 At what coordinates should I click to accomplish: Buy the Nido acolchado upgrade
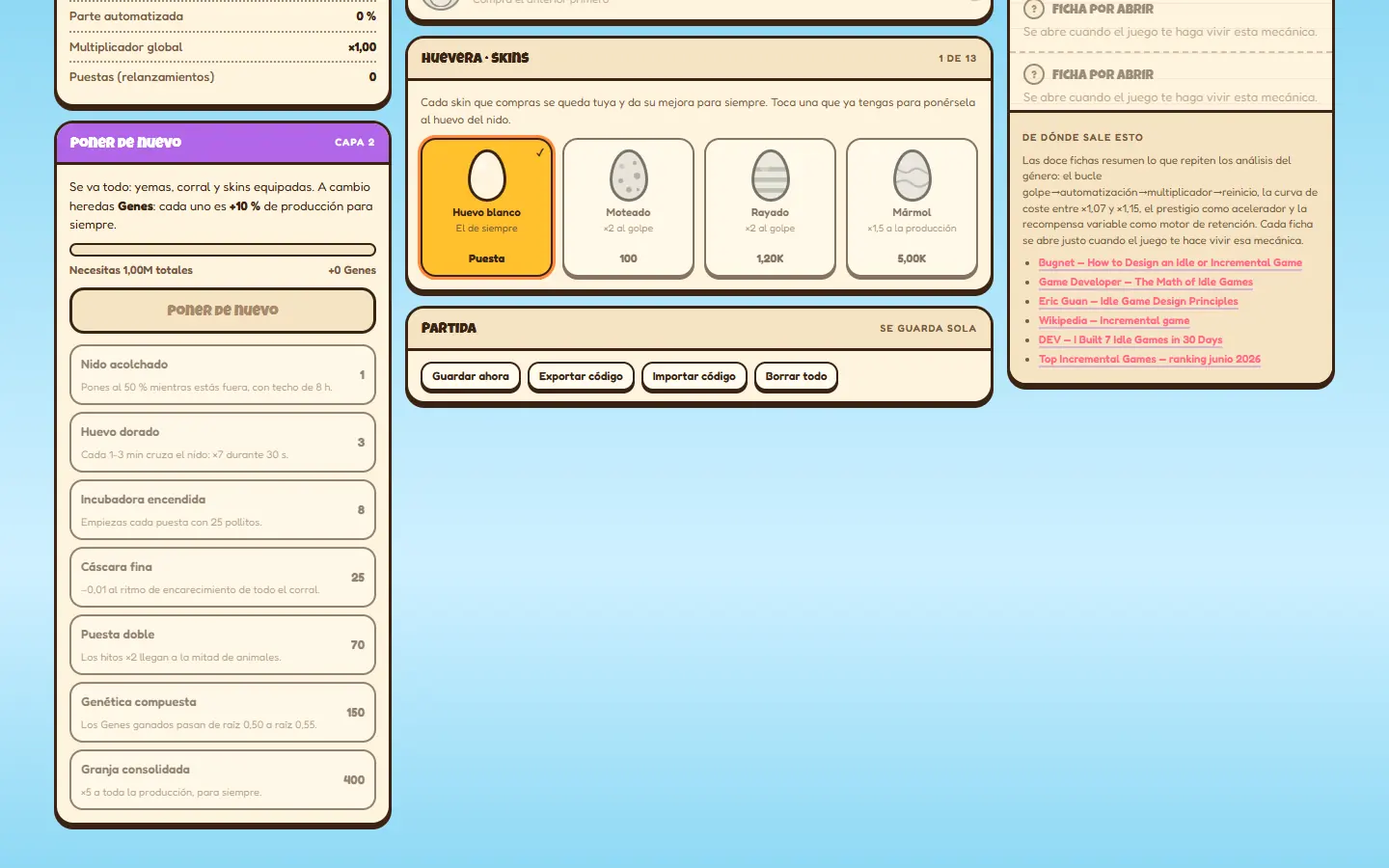point(223,374)
